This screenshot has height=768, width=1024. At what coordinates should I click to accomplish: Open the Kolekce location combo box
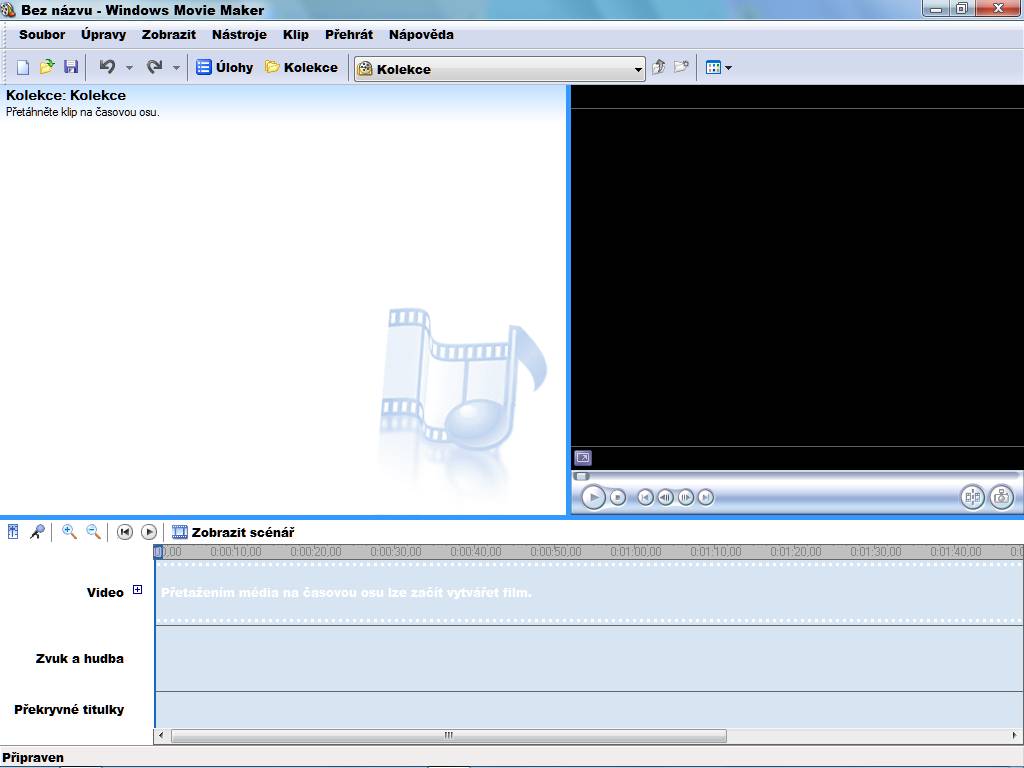tap(500, 69)
